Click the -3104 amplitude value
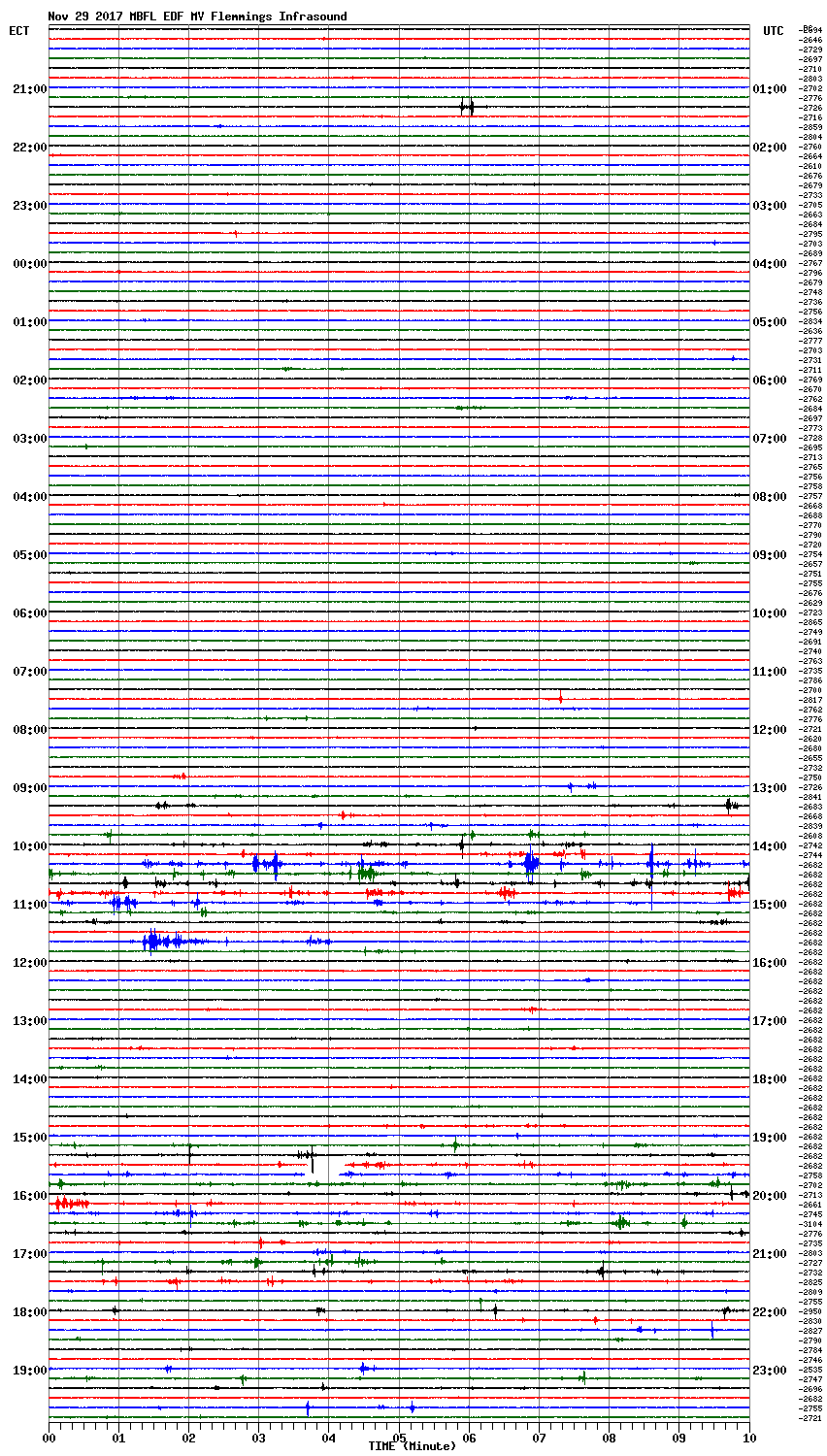The height and width of the screenshot is (1456, 827). tap(810, 1224)
